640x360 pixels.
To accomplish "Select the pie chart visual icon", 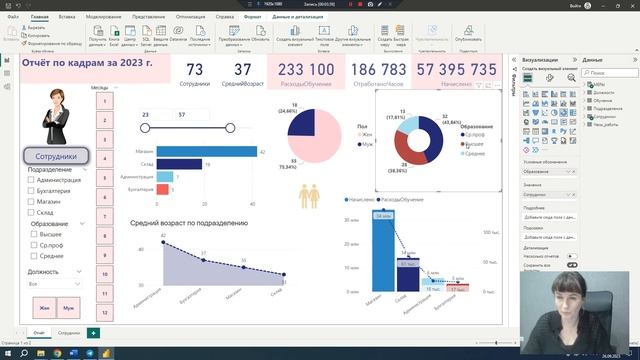I will click(x=554, y=113).
